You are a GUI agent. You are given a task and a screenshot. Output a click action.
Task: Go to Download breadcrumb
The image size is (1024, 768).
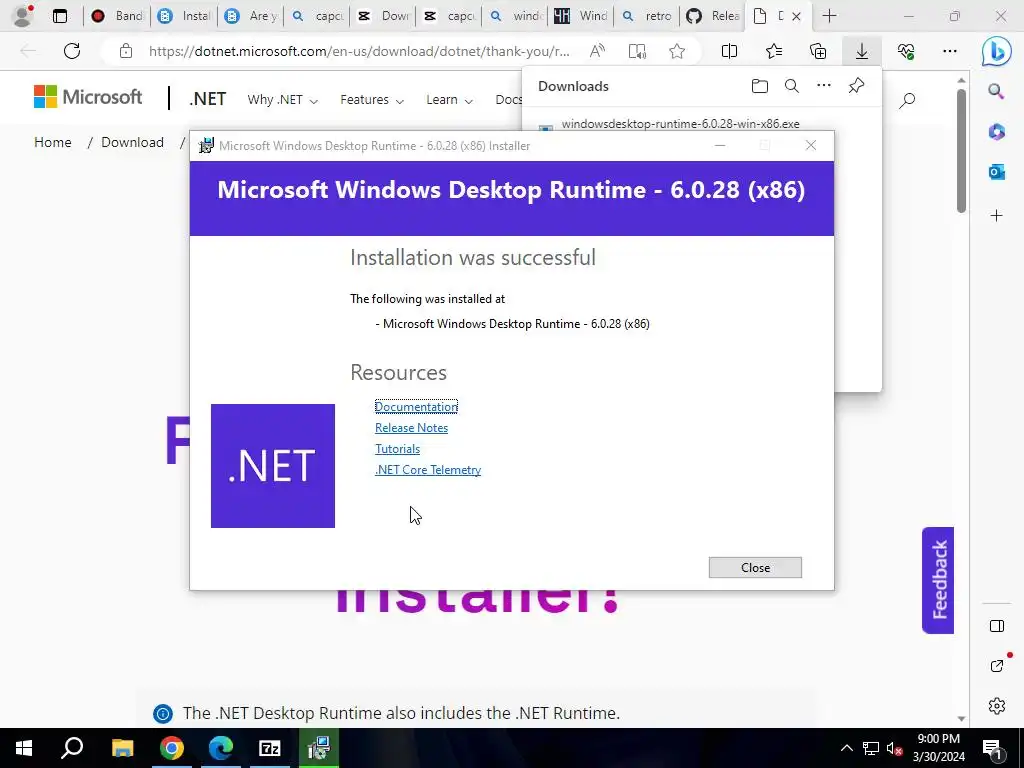[x=133, y=142]
